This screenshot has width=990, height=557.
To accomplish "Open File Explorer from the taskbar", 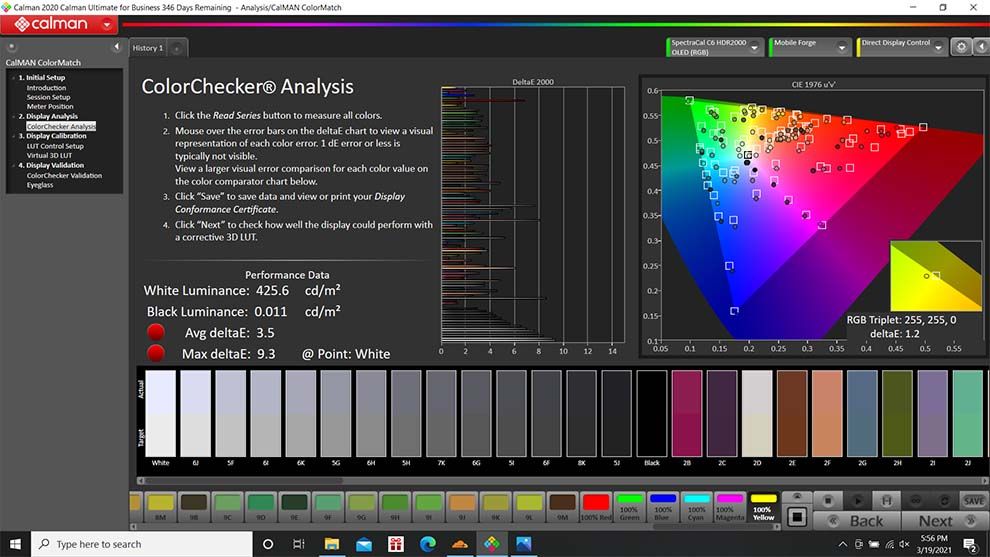I will point(331,544).
